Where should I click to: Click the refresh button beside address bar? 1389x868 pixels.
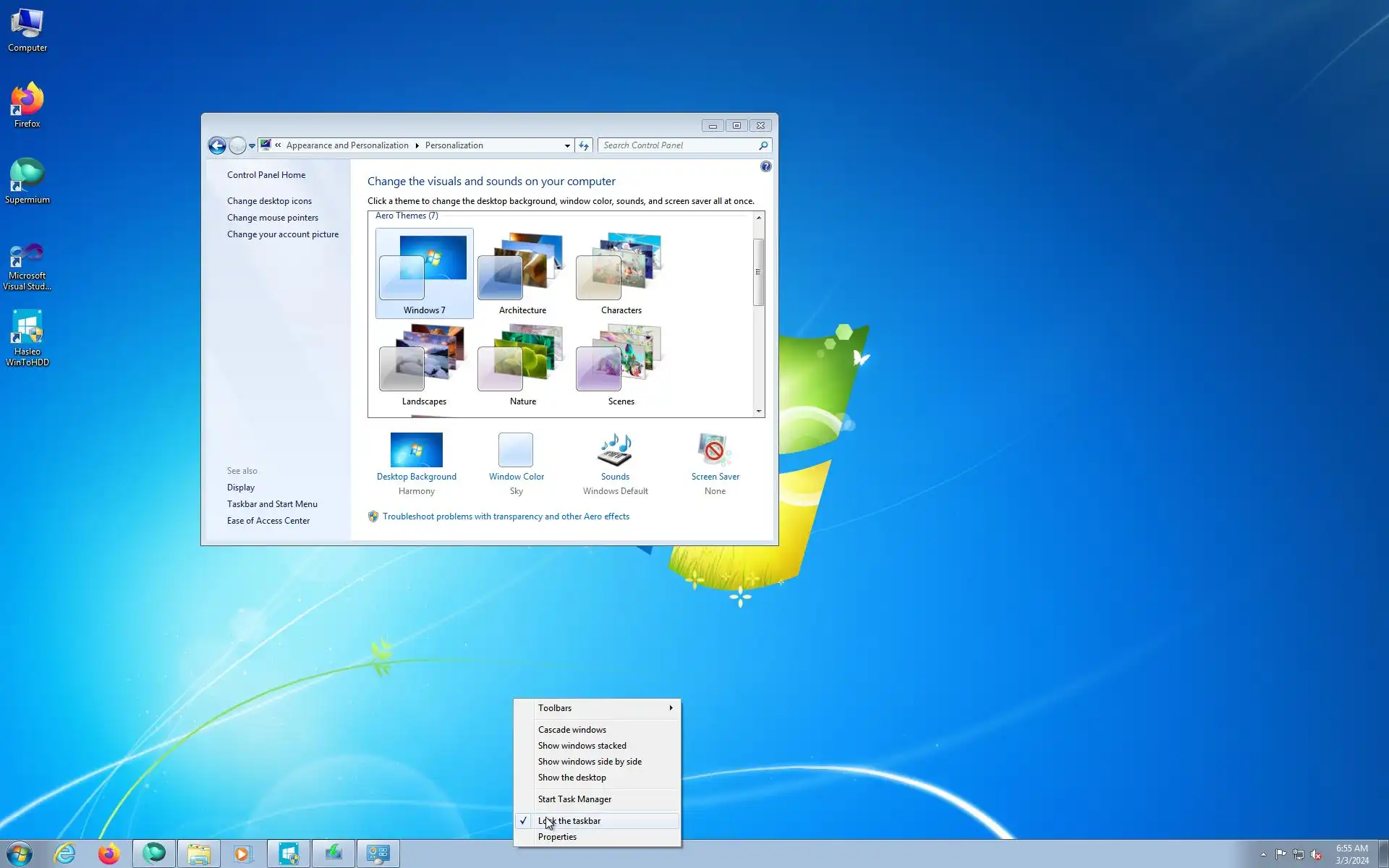pyautogui.click(x=584, y=145)
